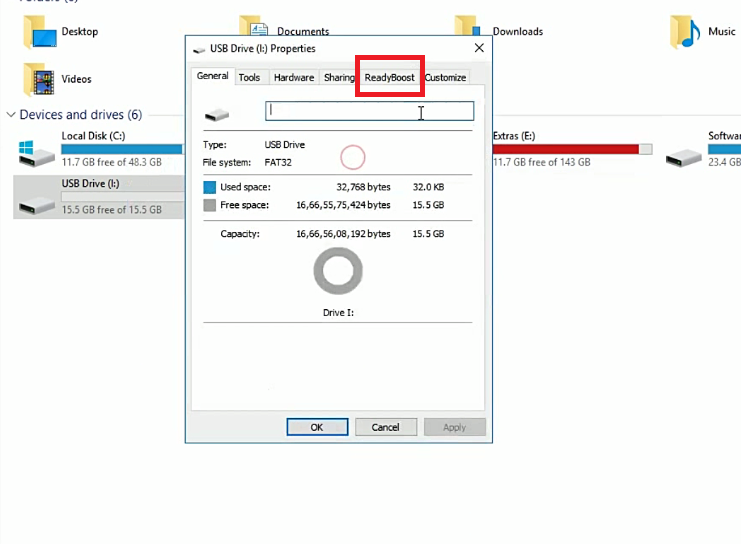Click the Extras (E:) red usage bar
The image size is (741, 544).
pos(572,149)
